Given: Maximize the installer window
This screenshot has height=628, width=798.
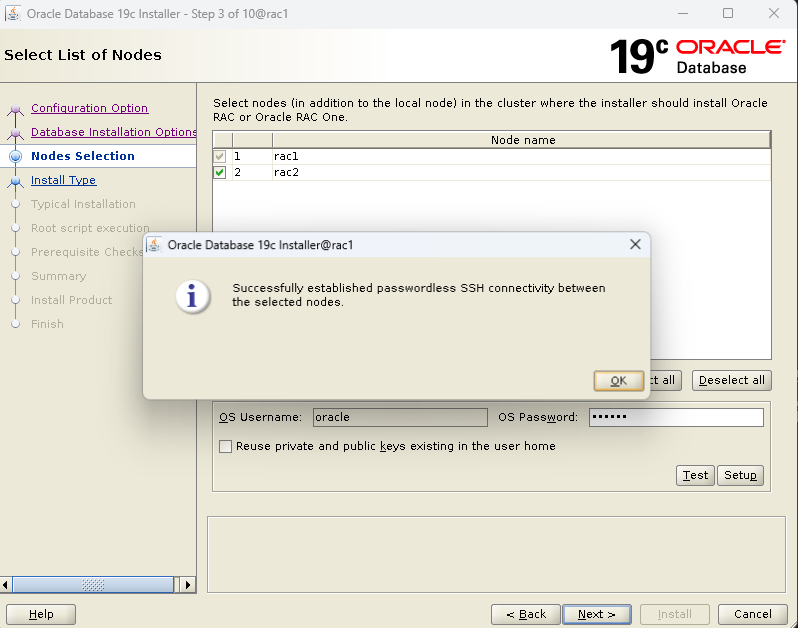Looking at the screenshot, I should pyautogui.click(x=728, y=13).
